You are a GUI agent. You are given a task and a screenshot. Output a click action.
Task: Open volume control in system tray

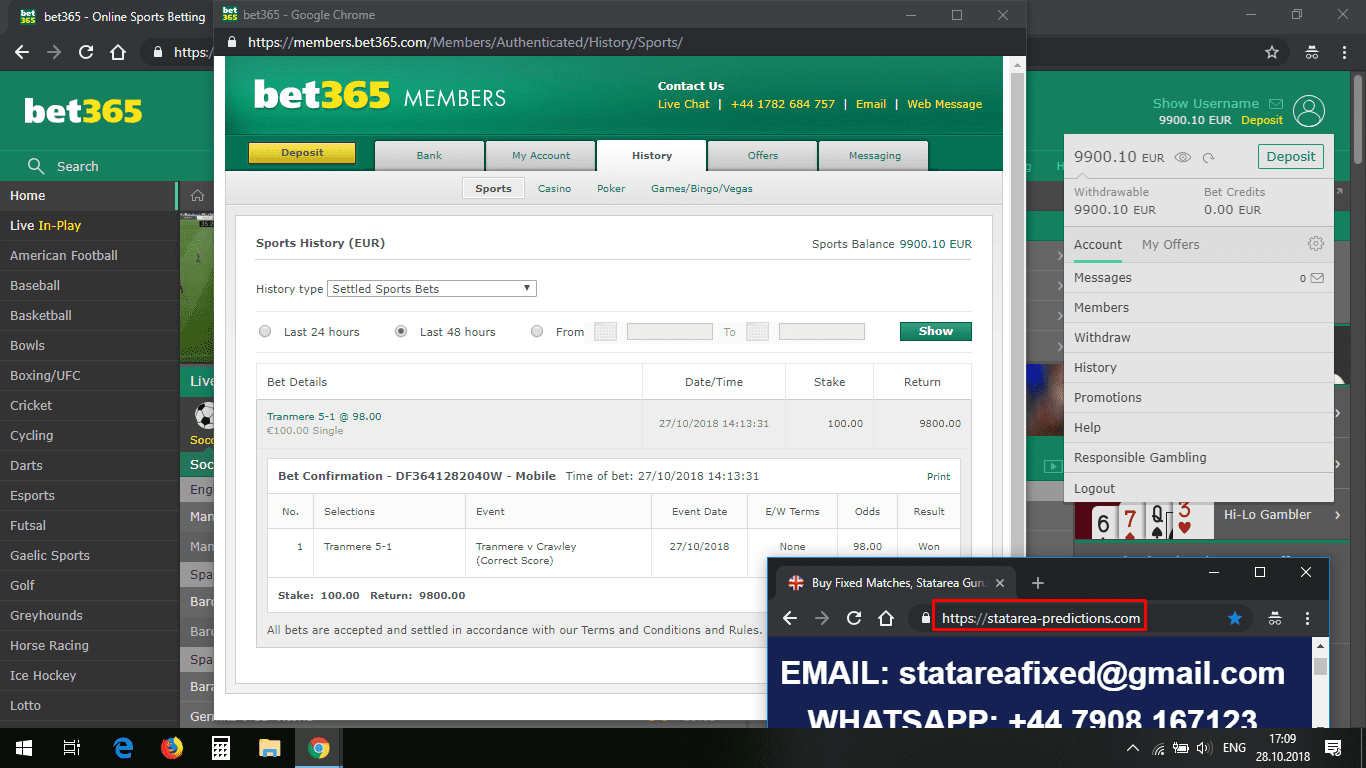pyautogui.click(x=1204, y=748)
